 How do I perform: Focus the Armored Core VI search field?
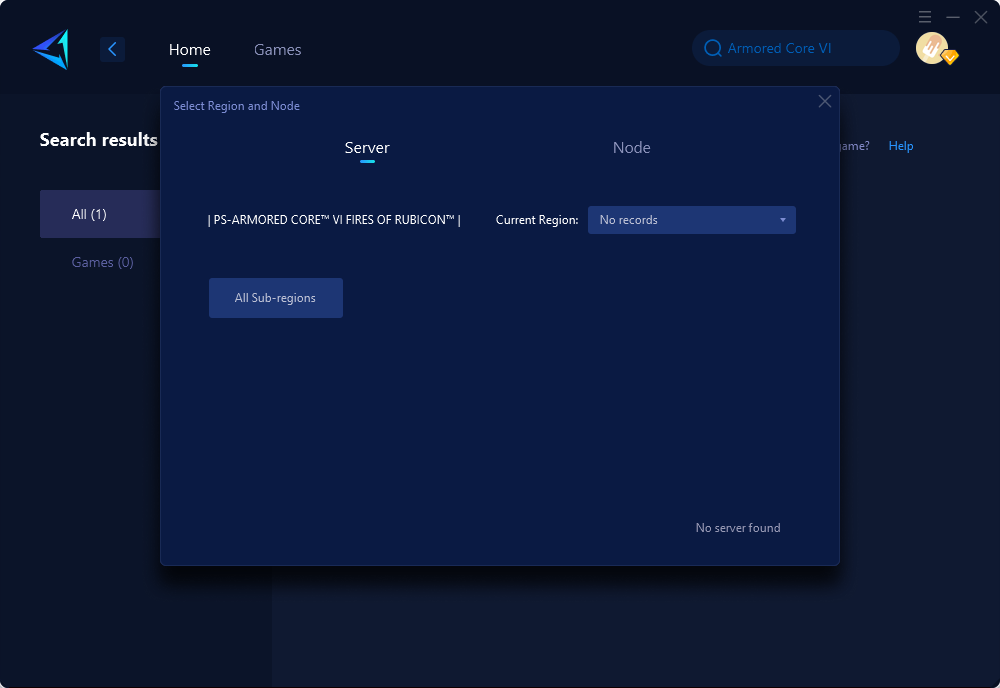(x=795, y=48)
